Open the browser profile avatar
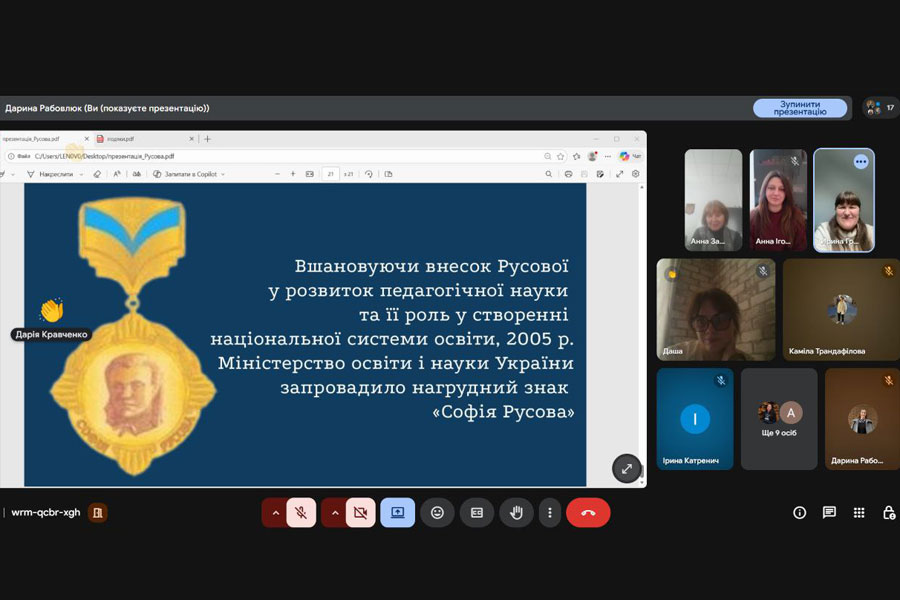Screen dimensions: 900x600 pos(592,156)
